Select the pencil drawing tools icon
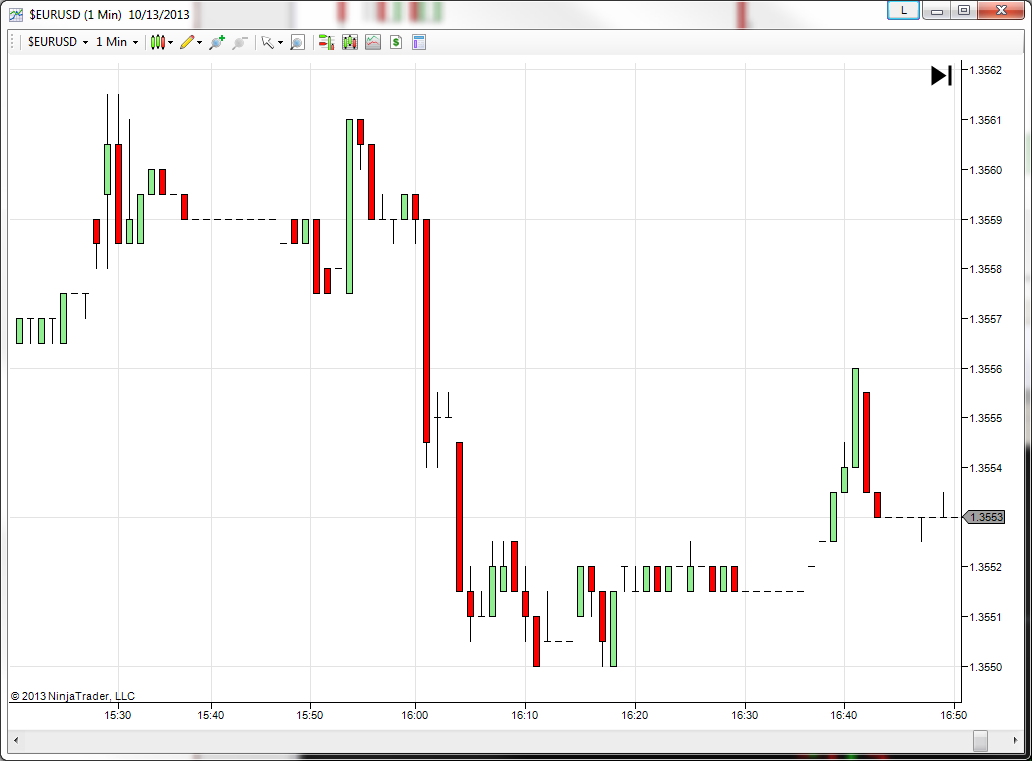 click(x=187, y=42)
